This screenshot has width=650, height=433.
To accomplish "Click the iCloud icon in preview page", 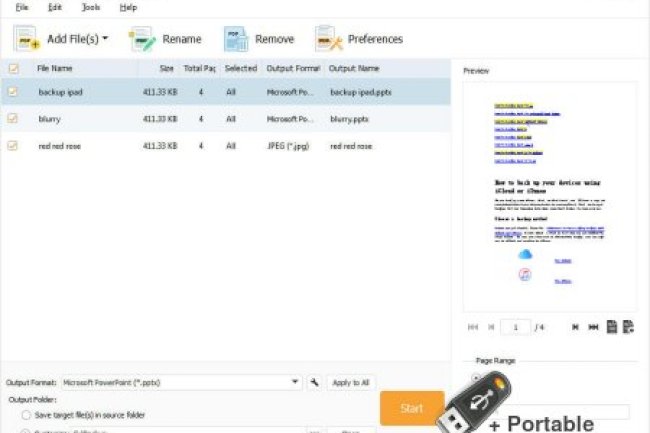I will (x=525, y=254).
